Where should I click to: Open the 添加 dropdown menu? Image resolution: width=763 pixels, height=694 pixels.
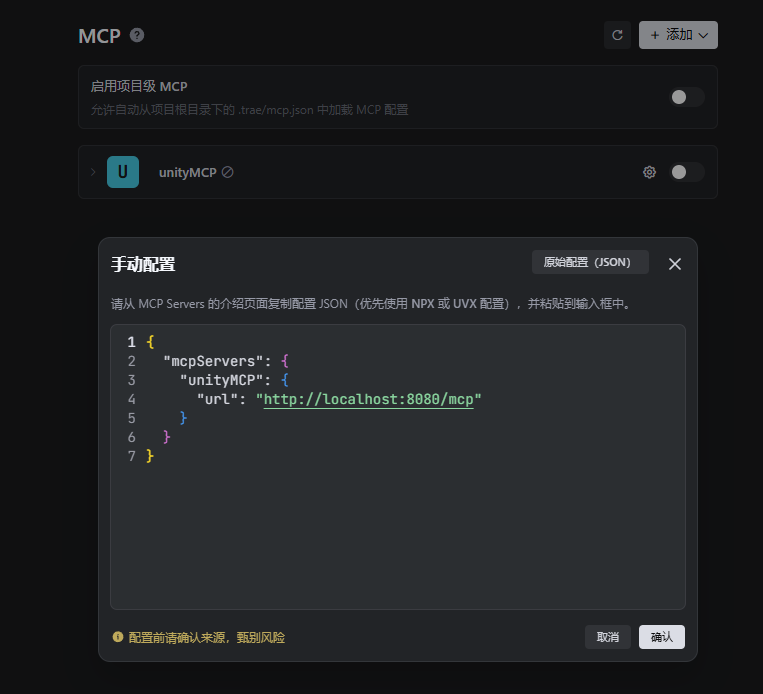678,35
